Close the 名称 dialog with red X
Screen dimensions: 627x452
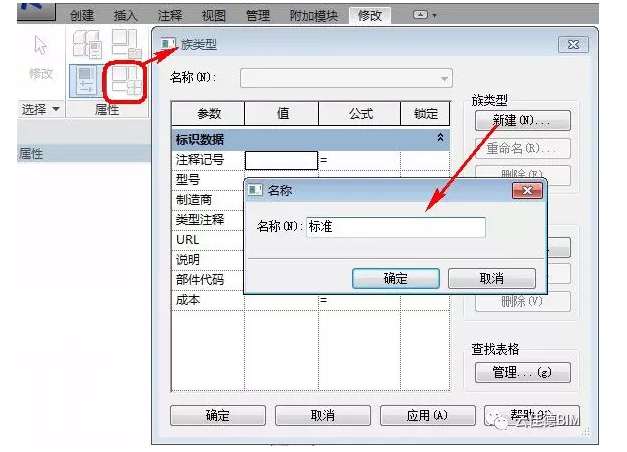(527, 190)
